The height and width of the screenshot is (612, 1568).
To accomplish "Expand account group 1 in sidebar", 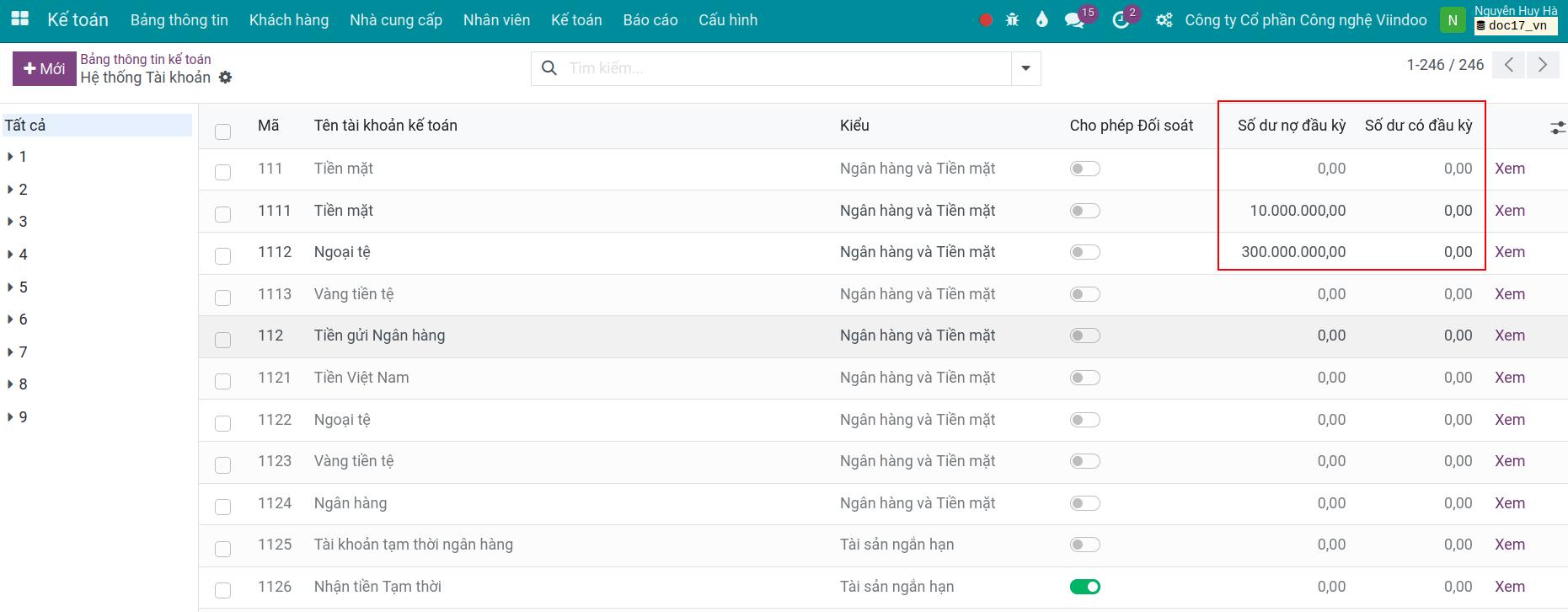I will point(10,157).
